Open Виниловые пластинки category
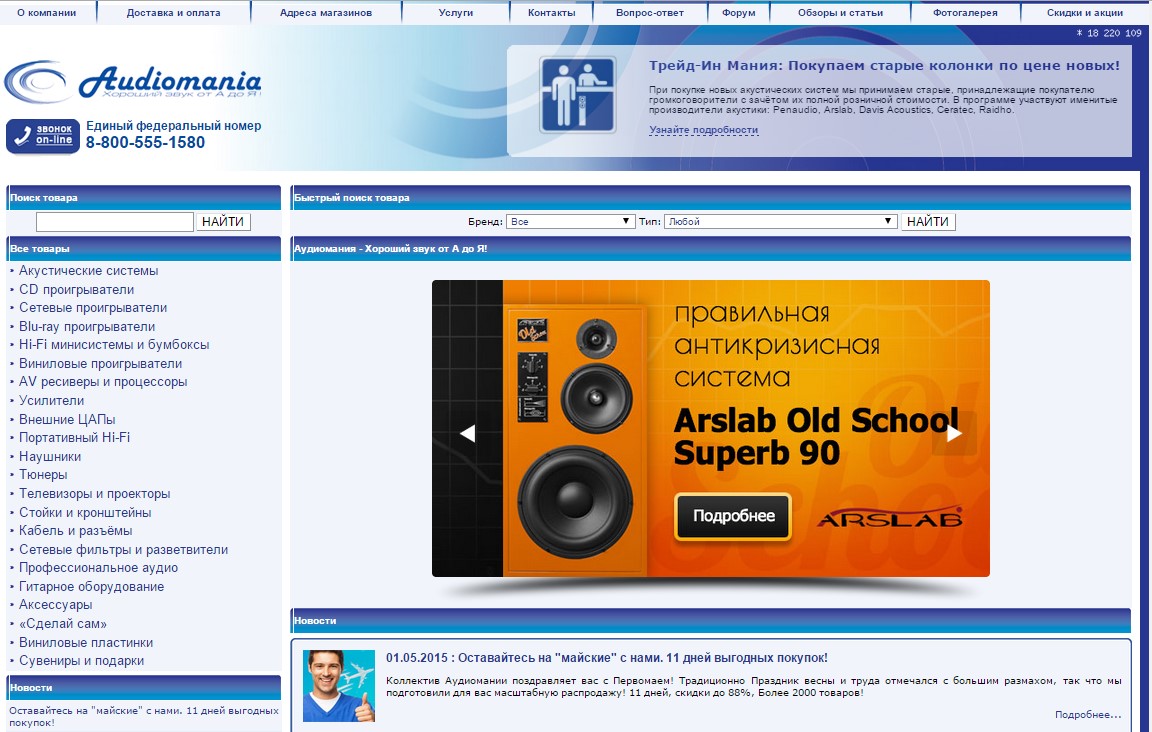The width and height of the screenshot is (1152, 732). (86, 642)
